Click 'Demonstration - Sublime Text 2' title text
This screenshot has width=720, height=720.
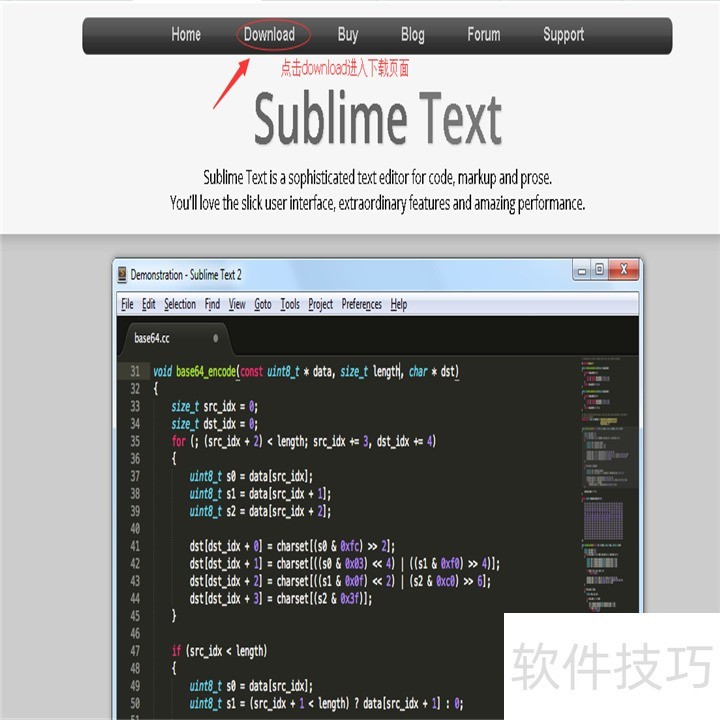[186, 275]
